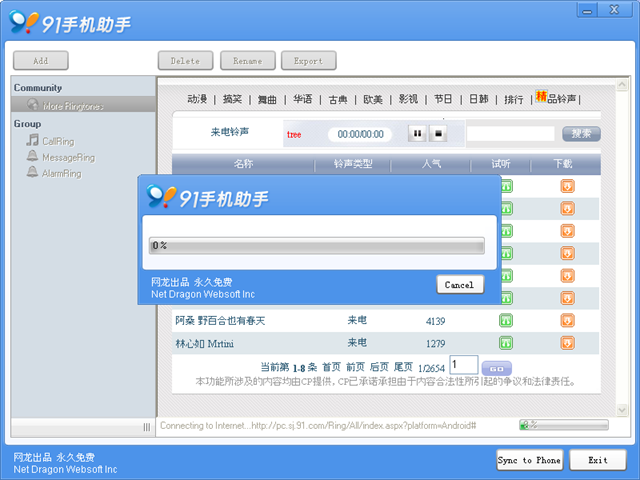Click the GO page jump button

pos(496,368)
